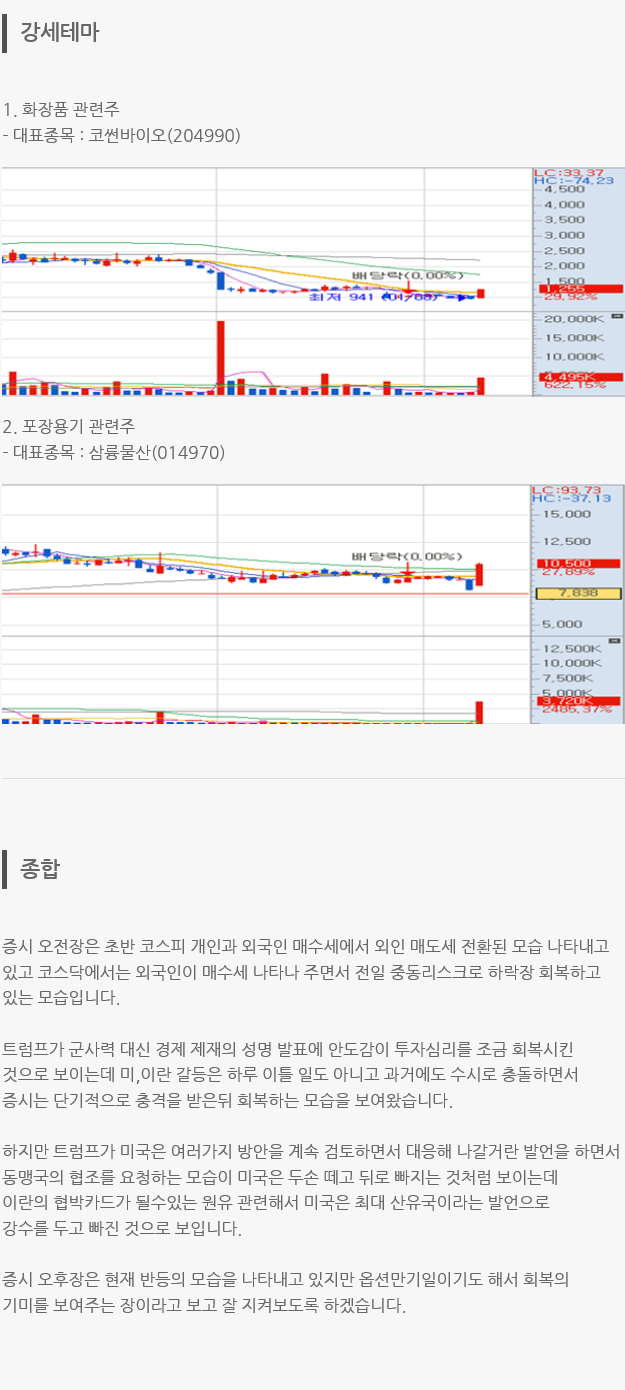Click the 종합 section heading
Image resolution: width=625 pixels, height=1390 pixels.
pos(39,868)
